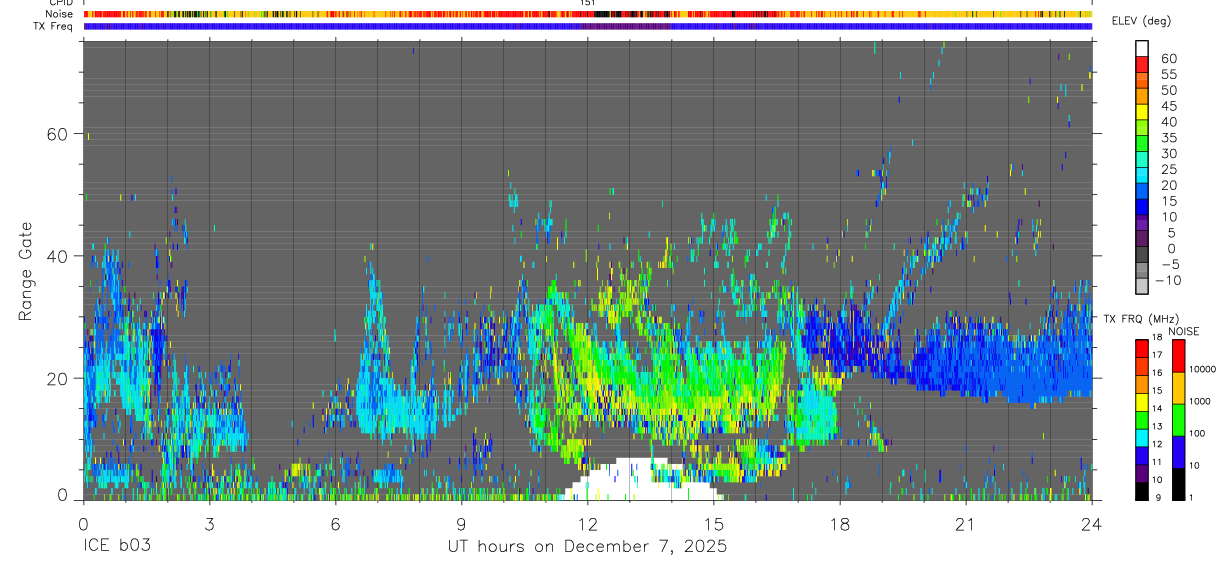Click the white high-elevation patch near gate 0
The image size is (1228, 567).
coord(640,480)
